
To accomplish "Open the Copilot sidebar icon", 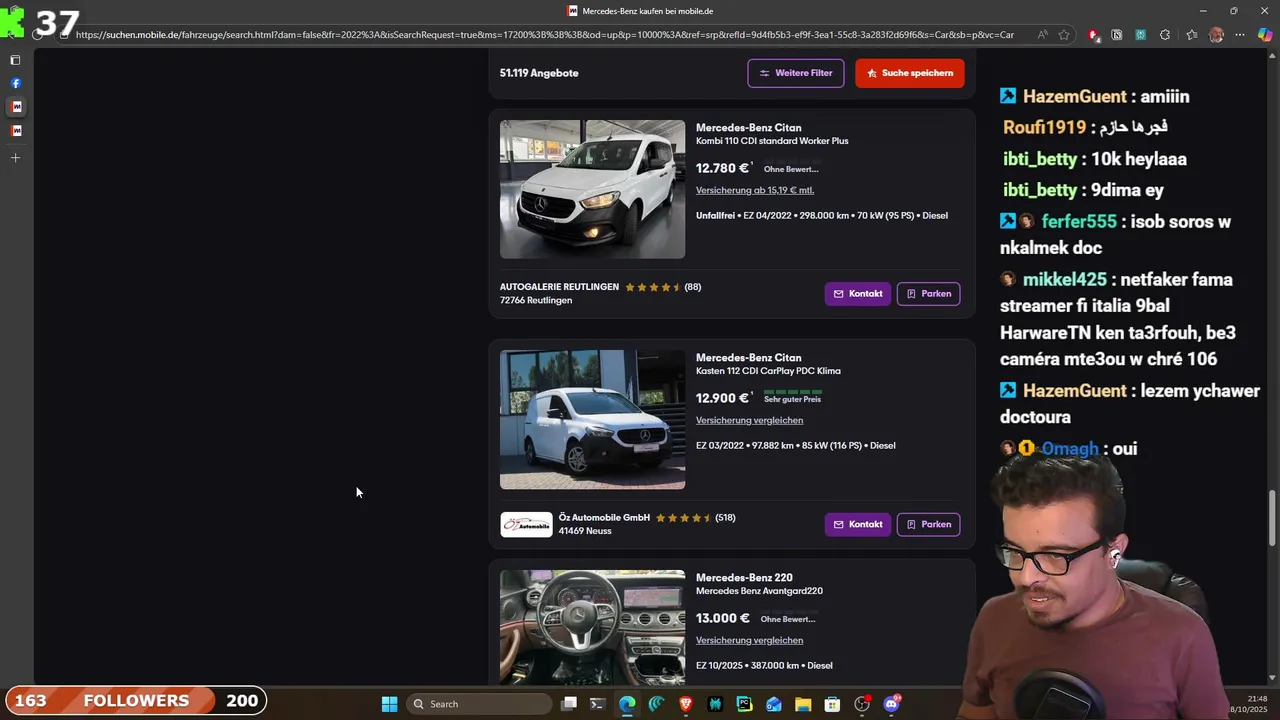I will point(1265,35).
